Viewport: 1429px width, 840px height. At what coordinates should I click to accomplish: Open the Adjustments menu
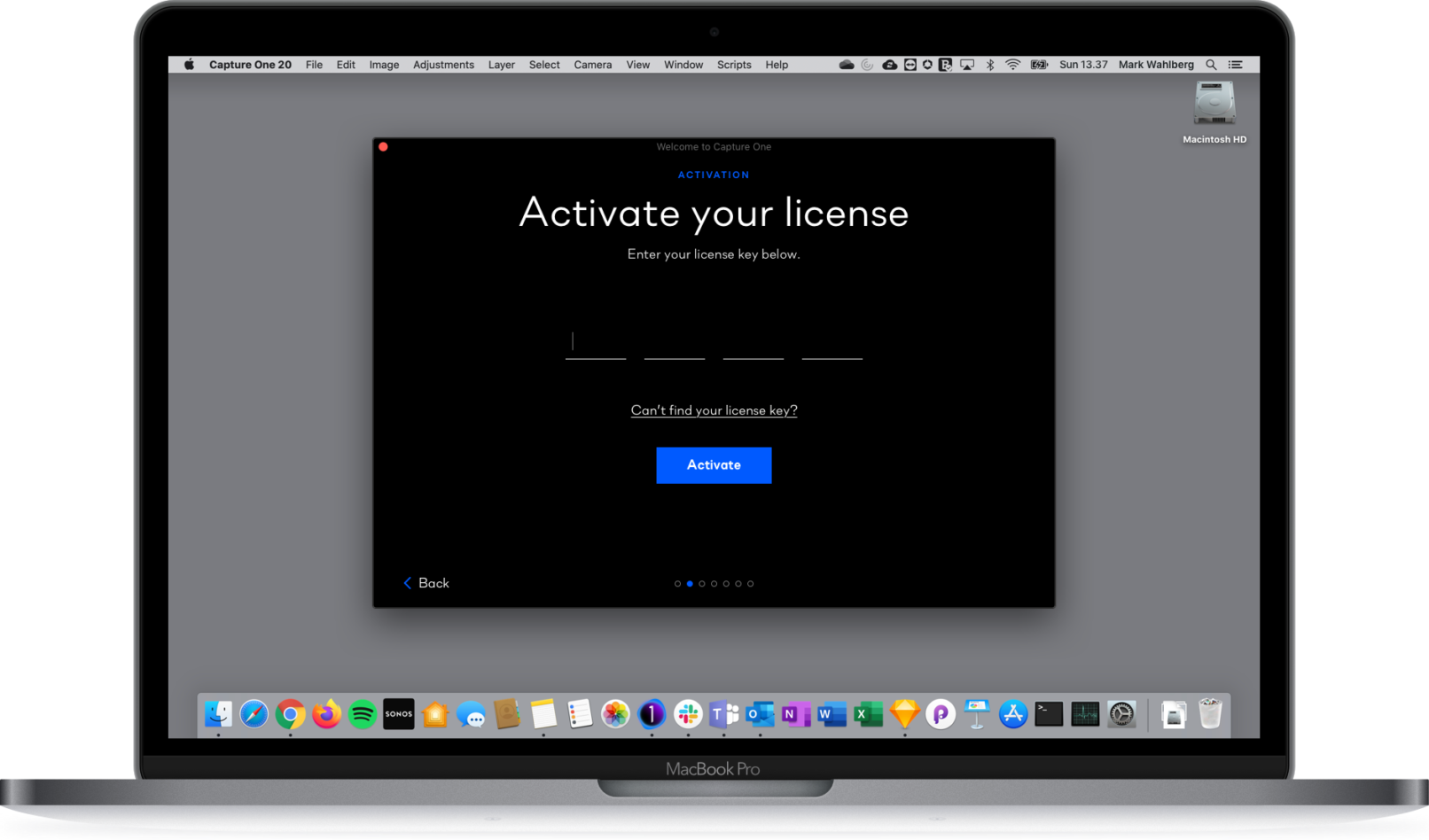tap(443, 64)
